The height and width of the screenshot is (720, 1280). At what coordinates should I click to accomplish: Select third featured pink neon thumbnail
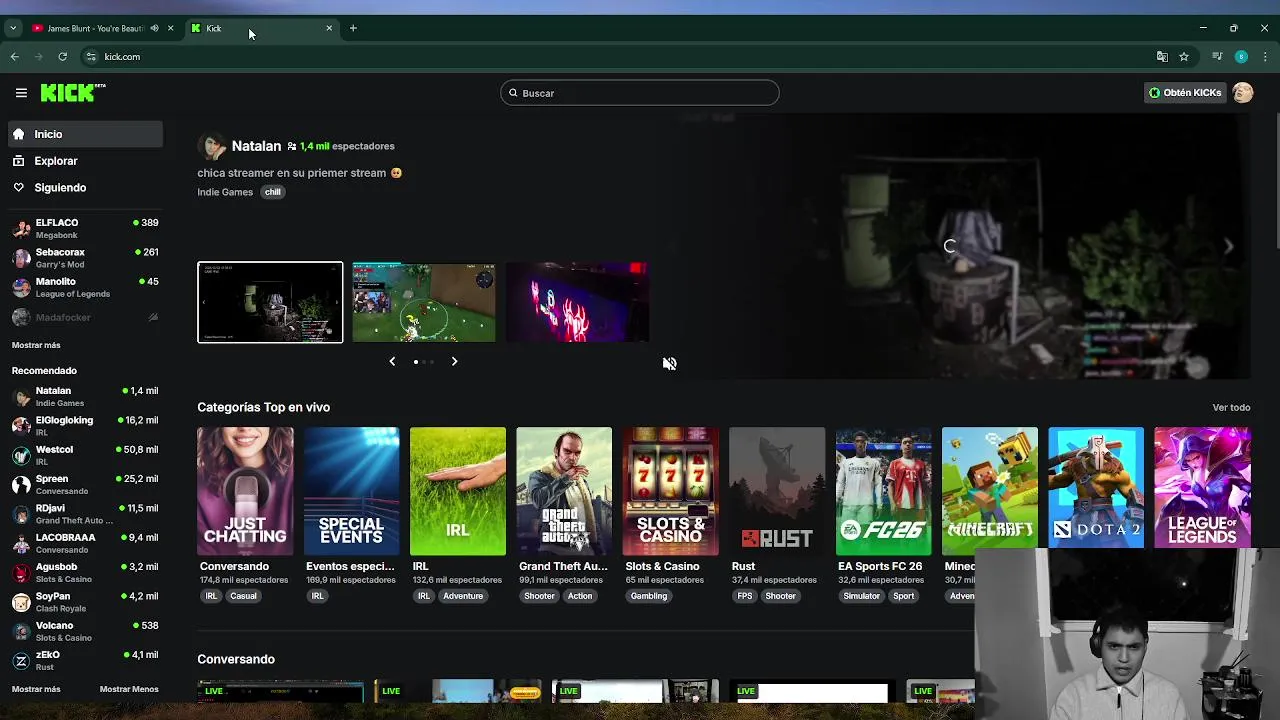click(x=577, y=302)
